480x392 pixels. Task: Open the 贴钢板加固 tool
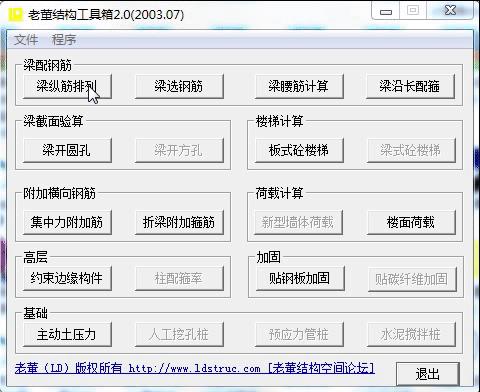pos(300,278)
